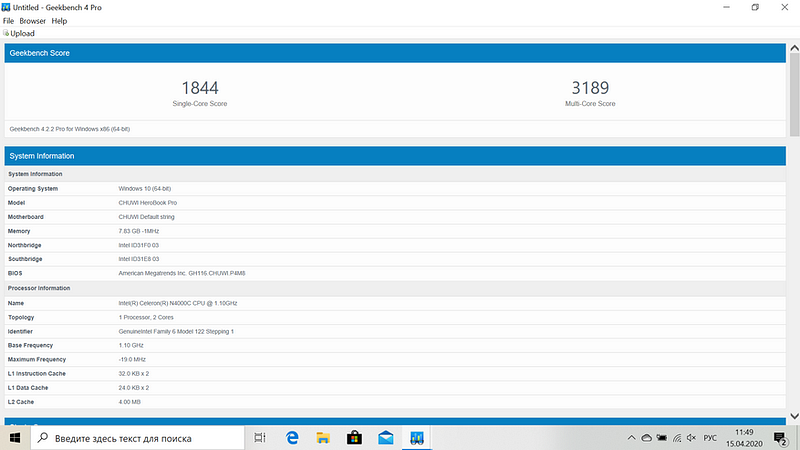Open File Explorer from the taskbar
This screenshot has width=800, height=450.
tap(323, 438)
